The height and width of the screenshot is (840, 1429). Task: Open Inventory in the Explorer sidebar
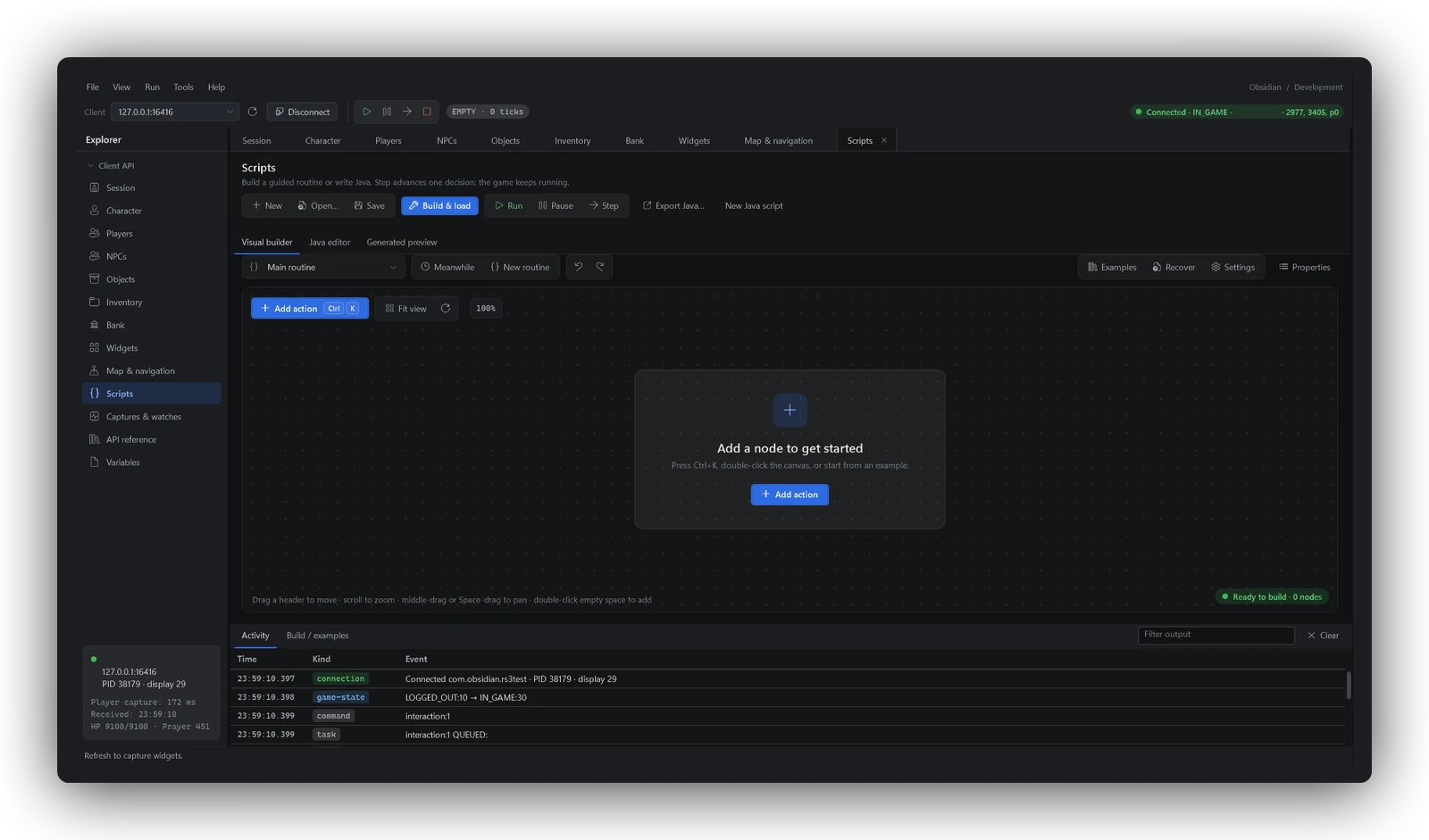152,303
